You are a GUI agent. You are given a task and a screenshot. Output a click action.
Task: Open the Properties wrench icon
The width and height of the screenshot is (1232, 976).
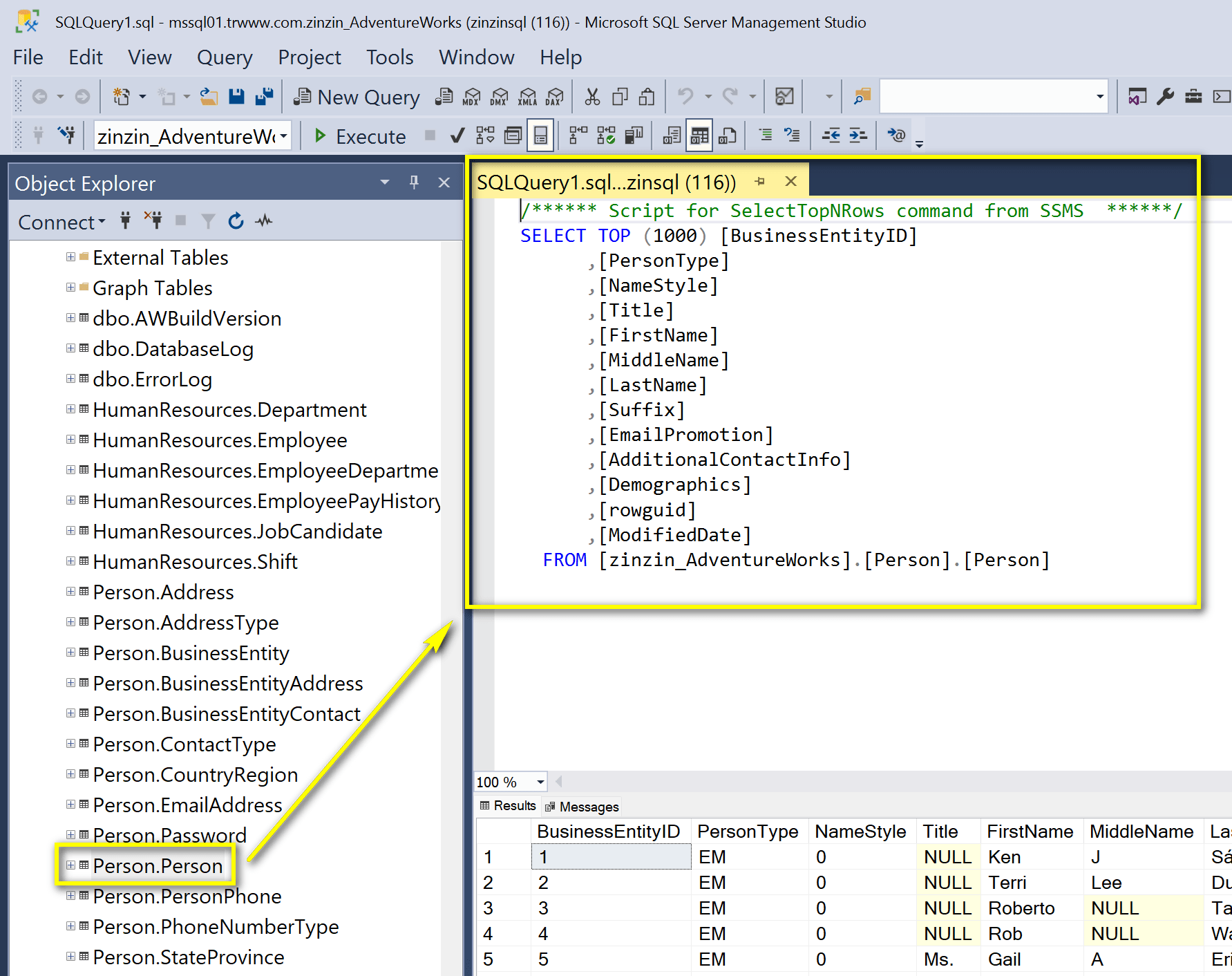(1165, 97)
